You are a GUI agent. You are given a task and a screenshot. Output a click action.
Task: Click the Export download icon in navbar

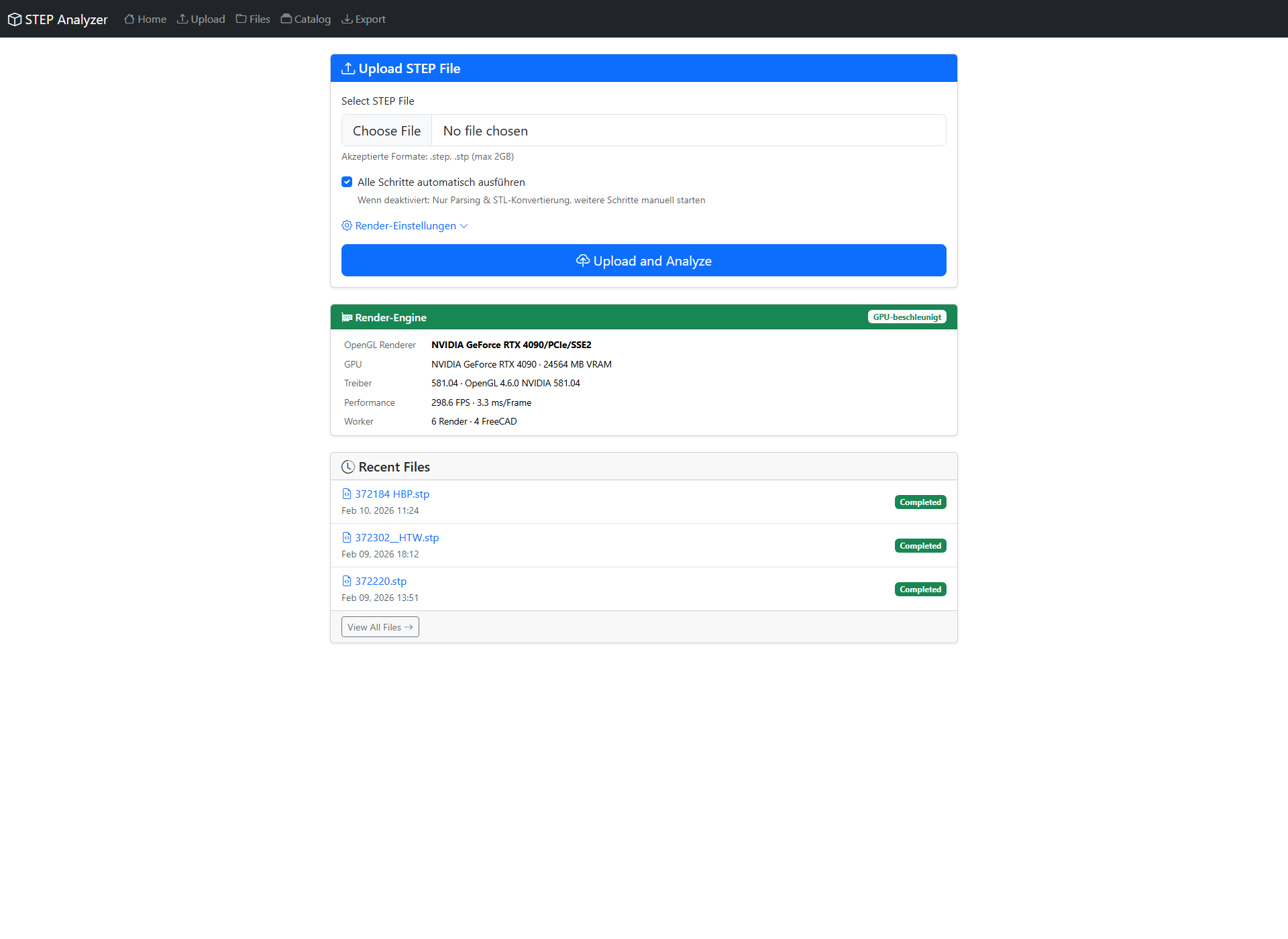347,19
